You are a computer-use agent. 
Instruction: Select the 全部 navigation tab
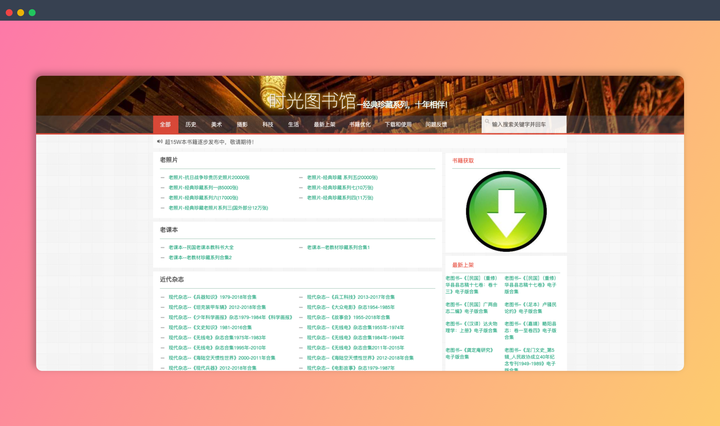coord(165,125)
